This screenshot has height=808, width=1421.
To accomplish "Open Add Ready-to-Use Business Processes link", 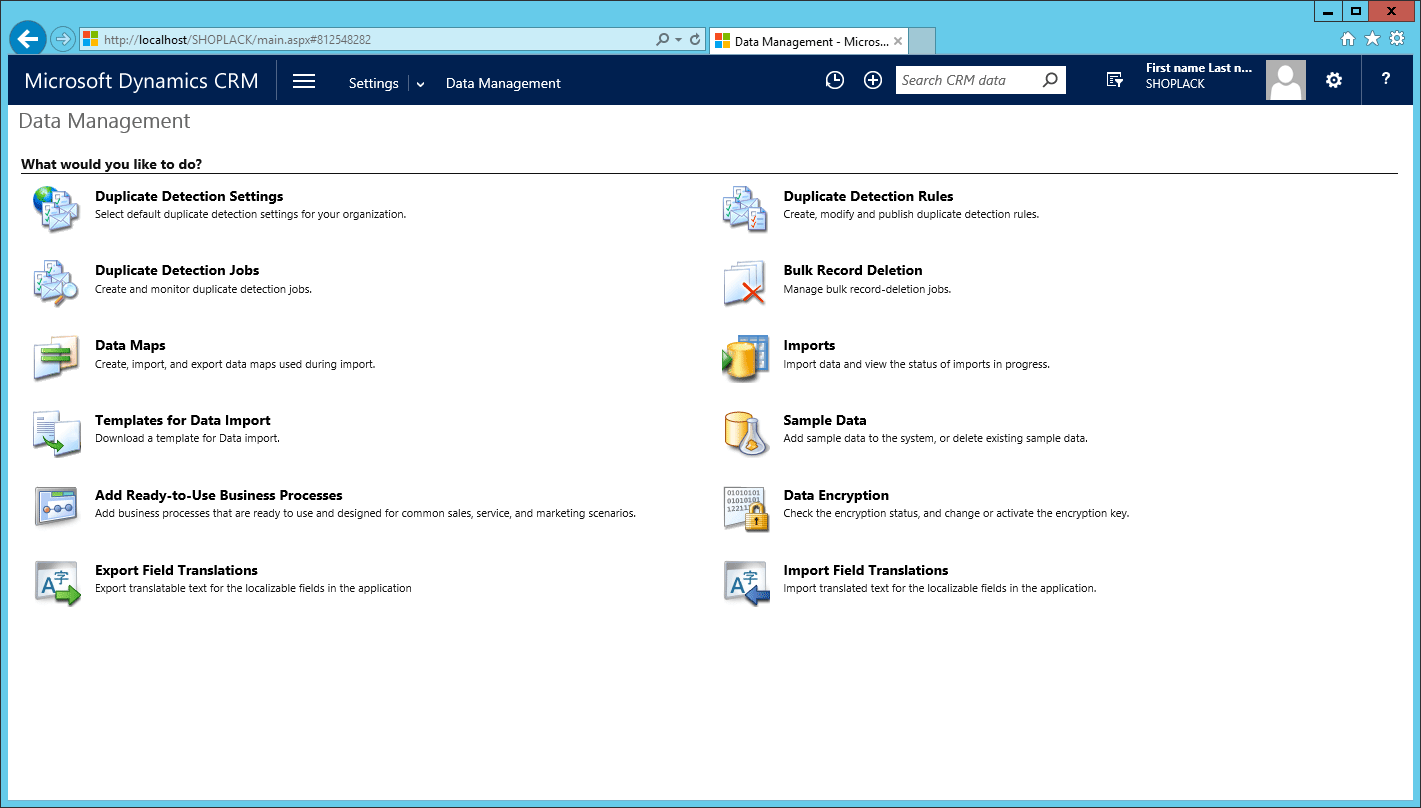I will coord(219,495).
